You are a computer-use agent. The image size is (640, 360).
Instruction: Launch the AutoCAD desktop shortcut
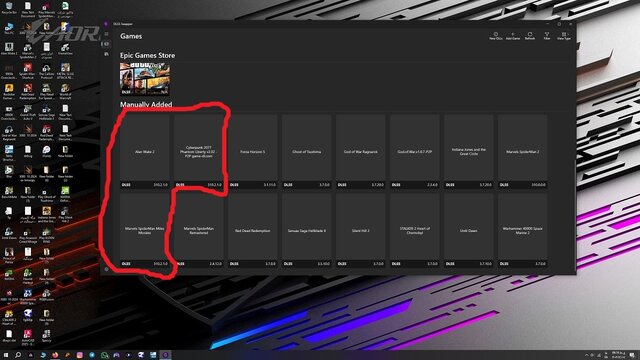[28, 337]
